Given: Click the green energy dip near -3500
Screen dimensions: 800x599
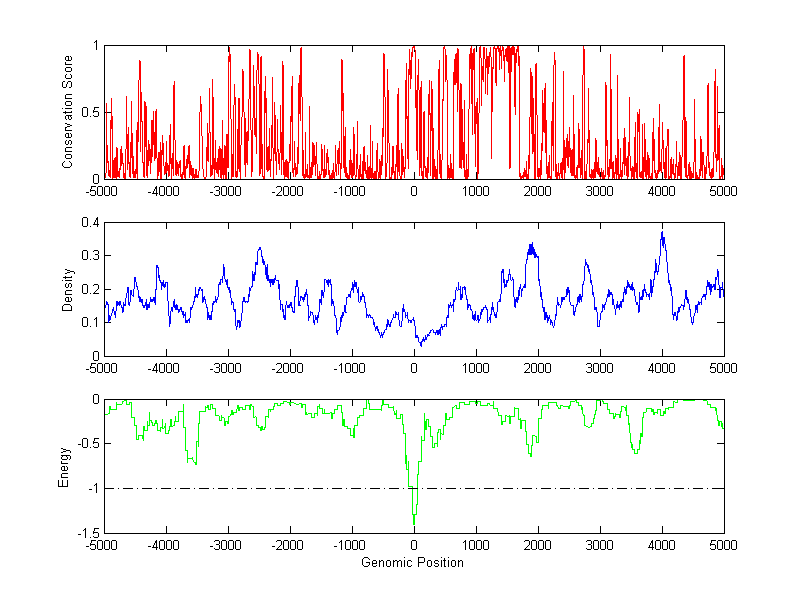Looking at the screenshot, I should tap(193, 460).
